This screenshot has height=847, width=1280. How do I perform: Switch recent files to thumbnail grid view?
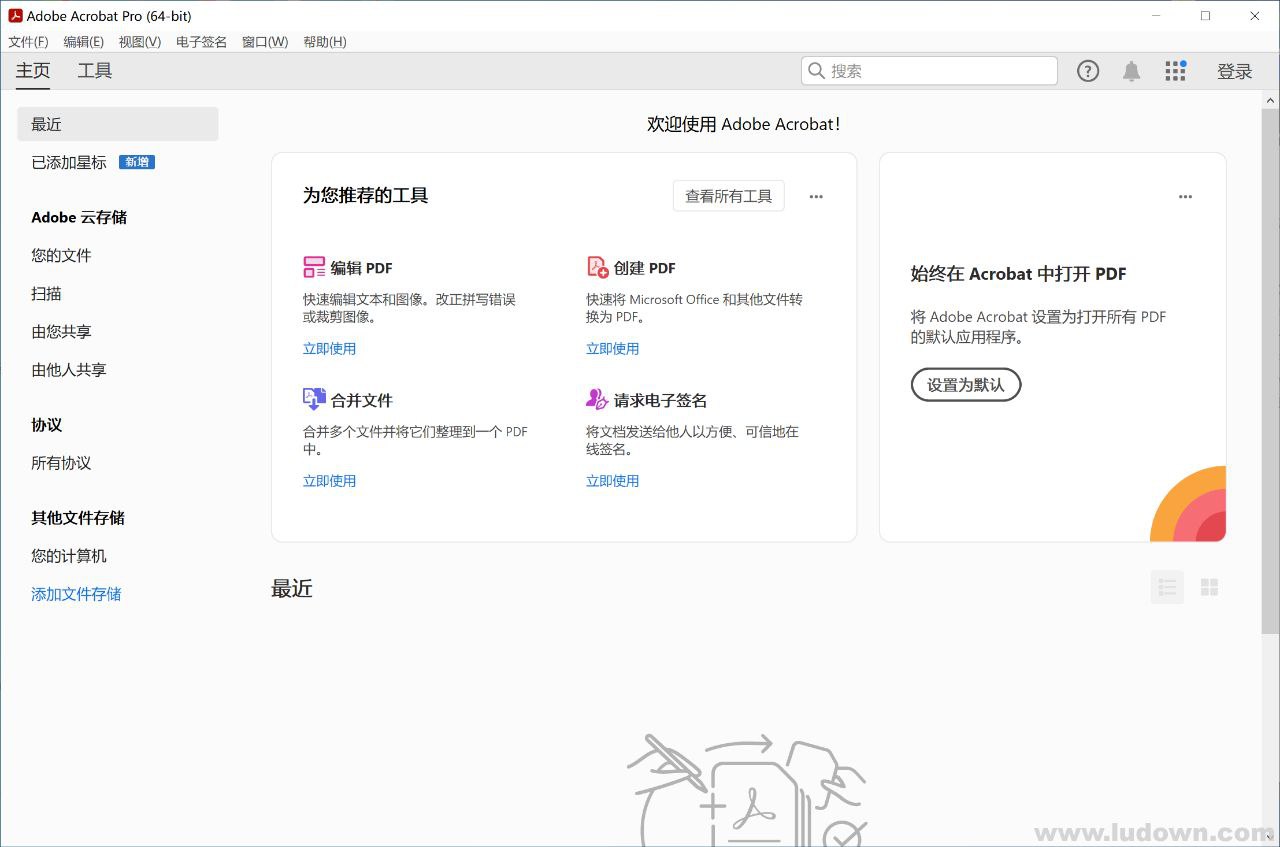(x=1209, y=587)
